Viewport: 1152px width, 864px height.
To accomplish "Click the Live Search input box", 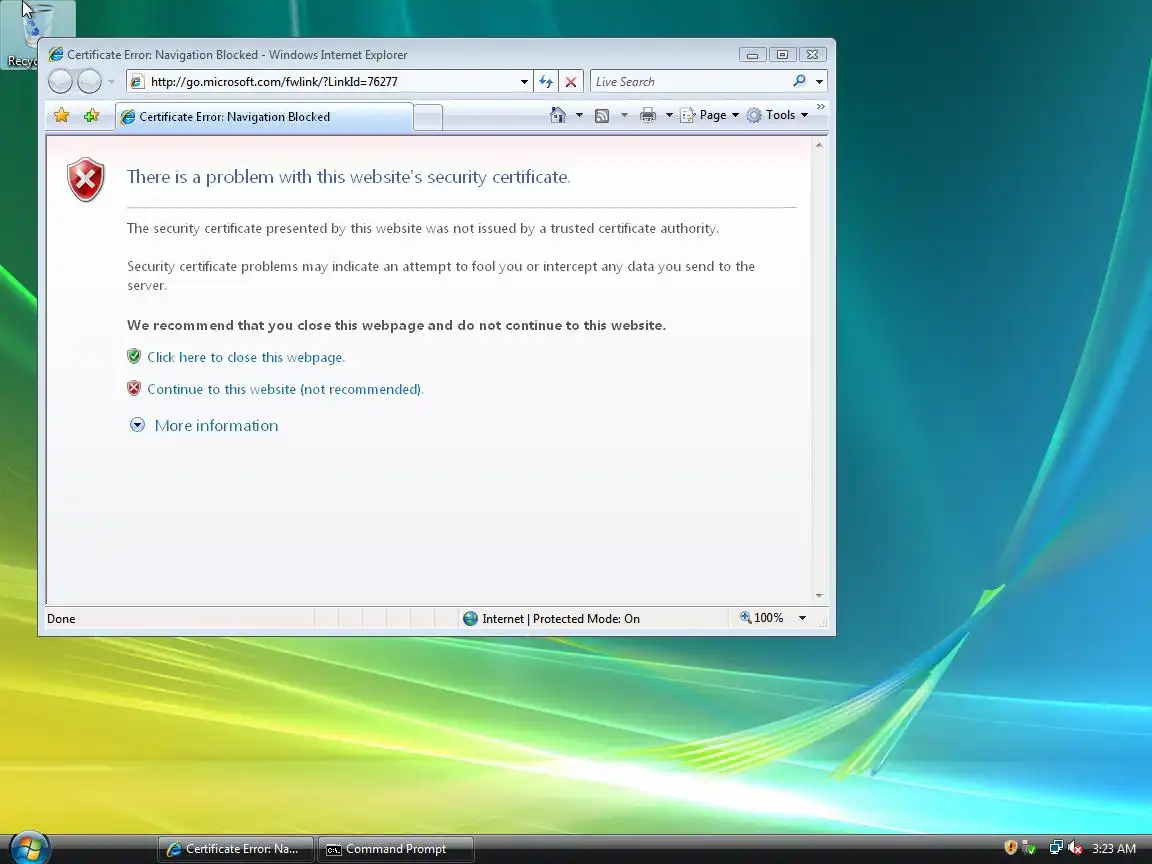I will click(690, 82).
